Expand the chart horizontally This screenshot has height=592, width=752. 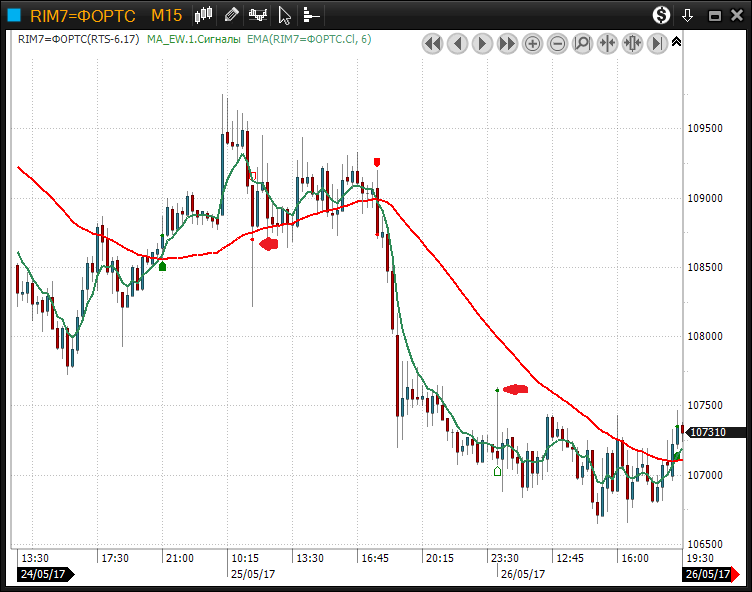(x=632, y=43)
